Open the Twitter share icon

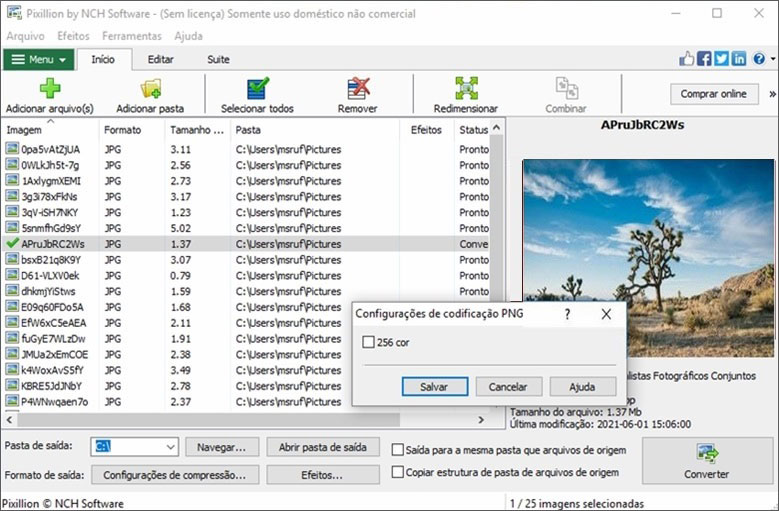click(721, 59)
